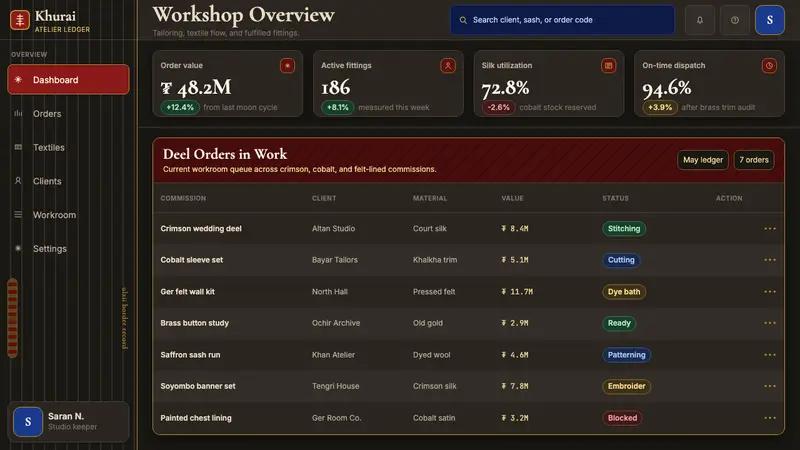Click the STATUS column header
Image resolution: width=800 pixels, height=450 pixels.
coord(615,198)
